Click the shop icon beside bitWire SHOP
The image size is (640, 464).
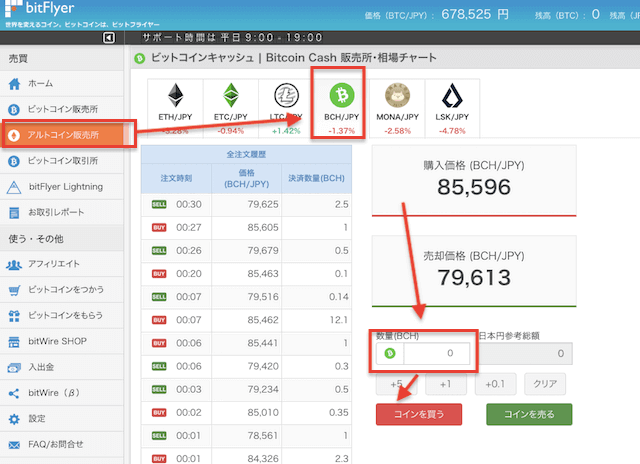click(14, 342)
